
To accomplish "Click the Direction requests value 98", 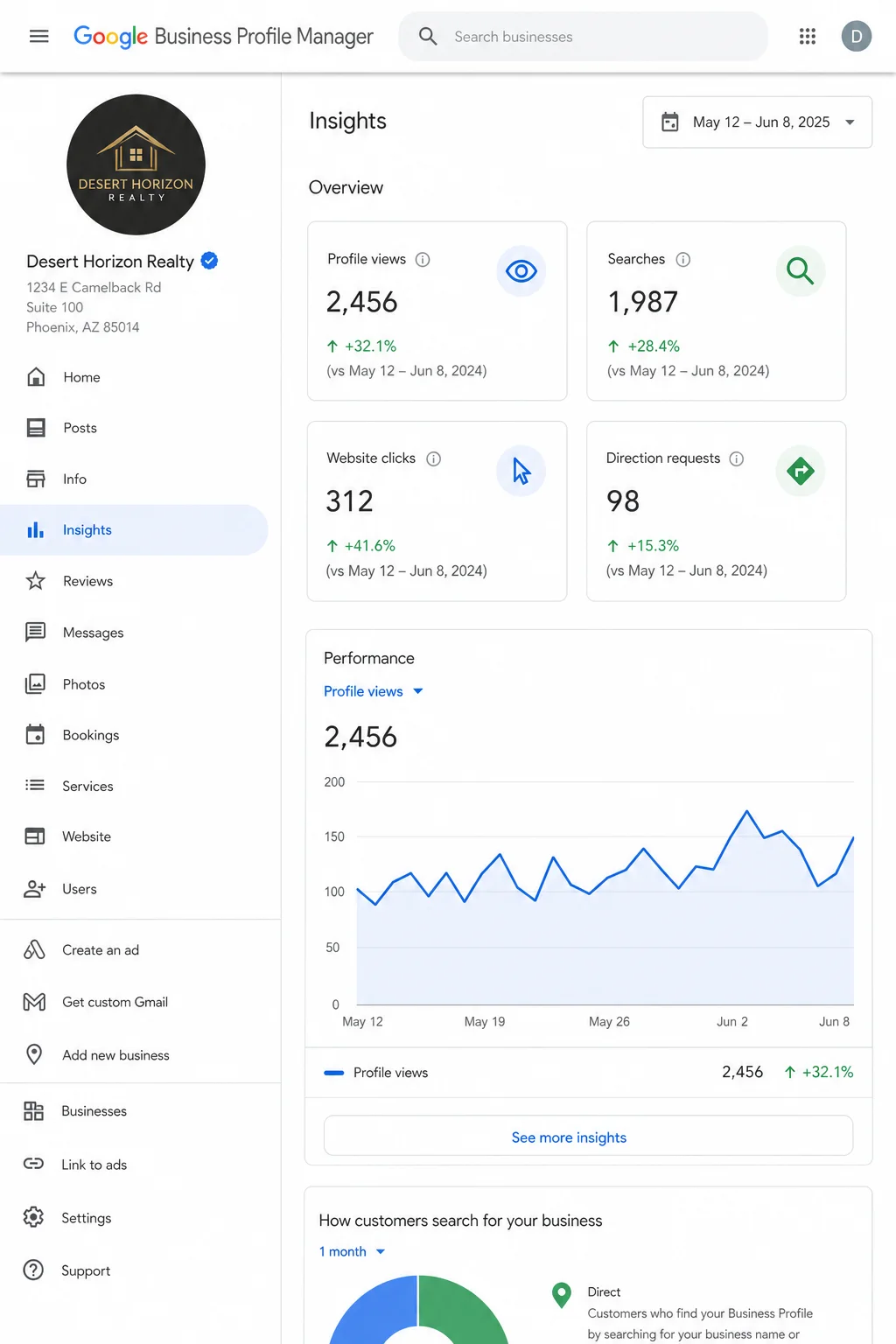I will point(623,501).
